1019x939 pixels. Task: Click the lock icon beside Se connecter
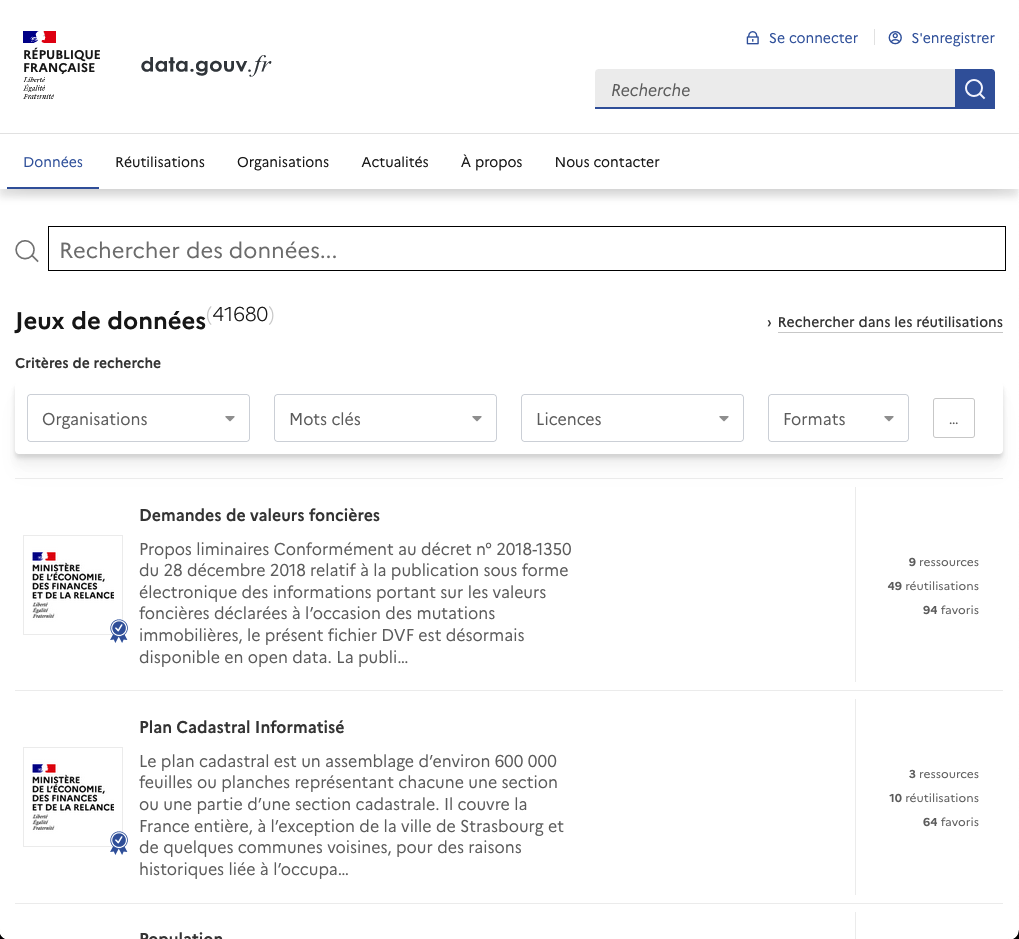coord(753,38)
